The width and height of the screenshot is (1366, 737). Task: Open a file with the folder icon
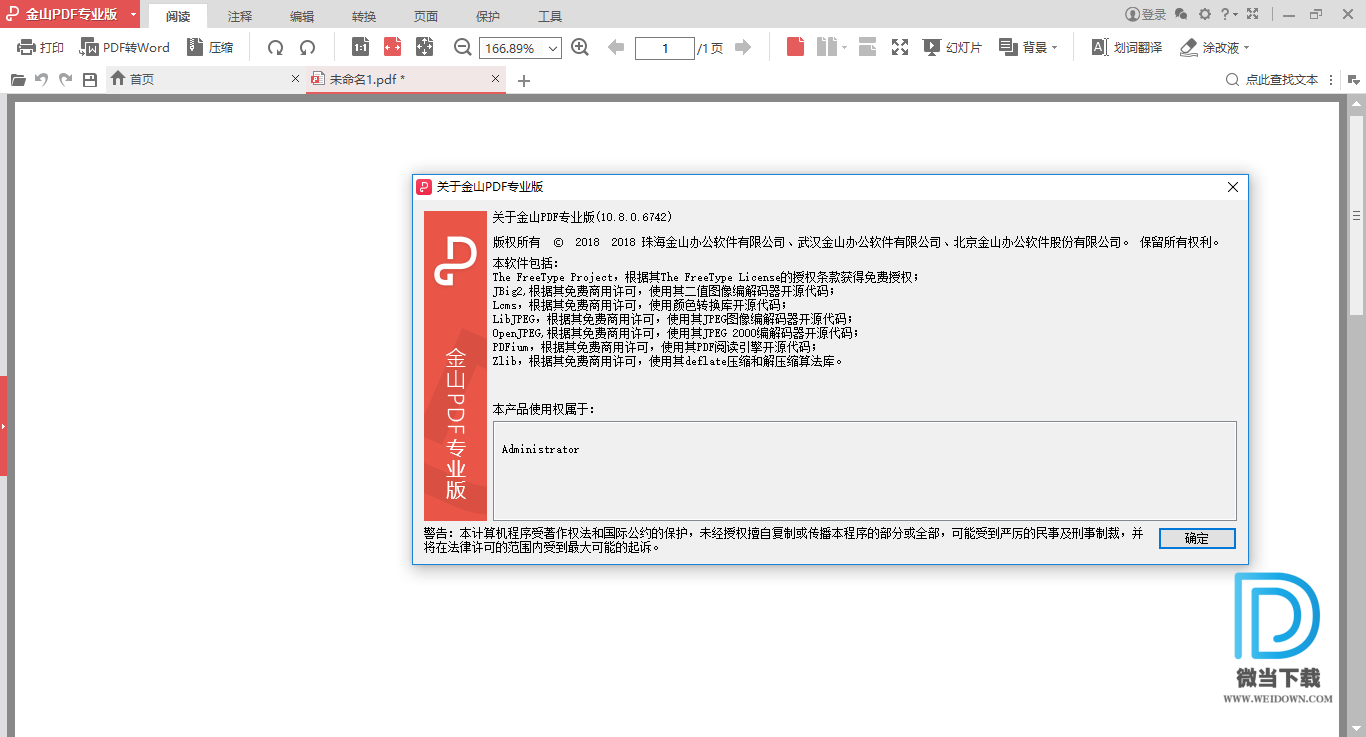coord(18,80)
